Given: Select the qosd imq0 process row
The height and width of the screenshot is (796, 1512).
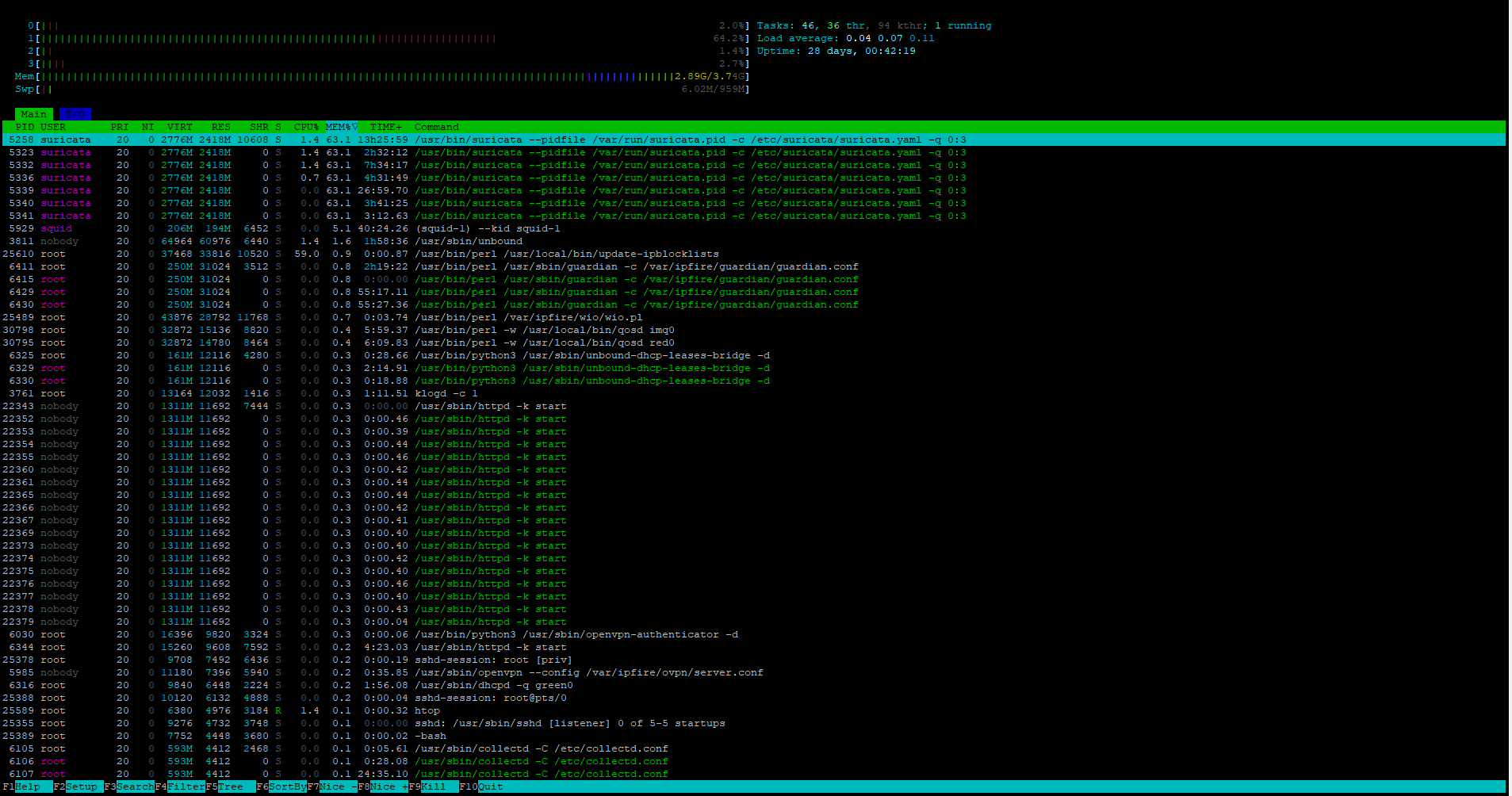Looking at the screenshot, I should click(x=754, y=330).
